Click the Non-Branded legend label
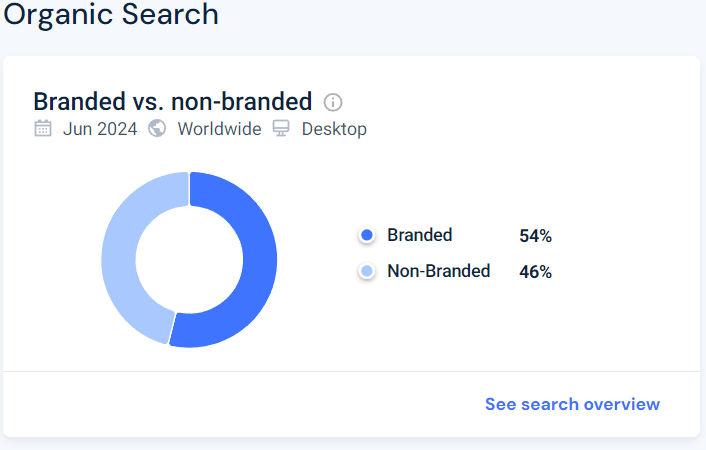706x450 pixels. tap(438, 271)
